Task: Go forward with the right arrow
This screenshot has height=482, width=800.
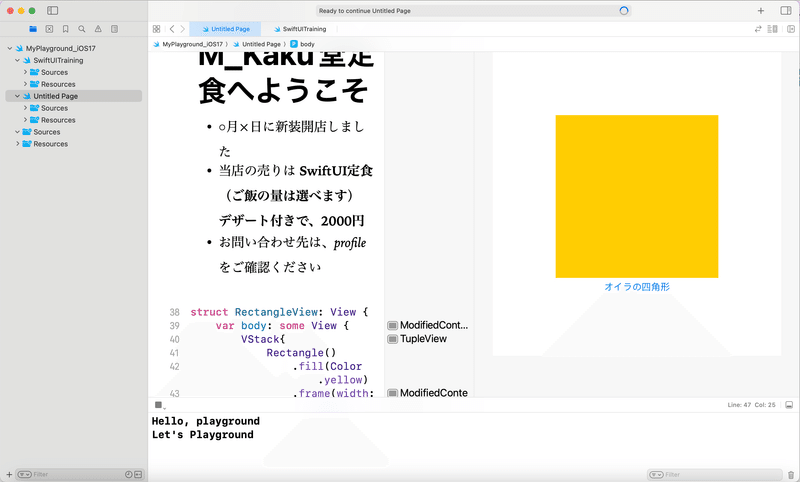Action: point(182,29)
